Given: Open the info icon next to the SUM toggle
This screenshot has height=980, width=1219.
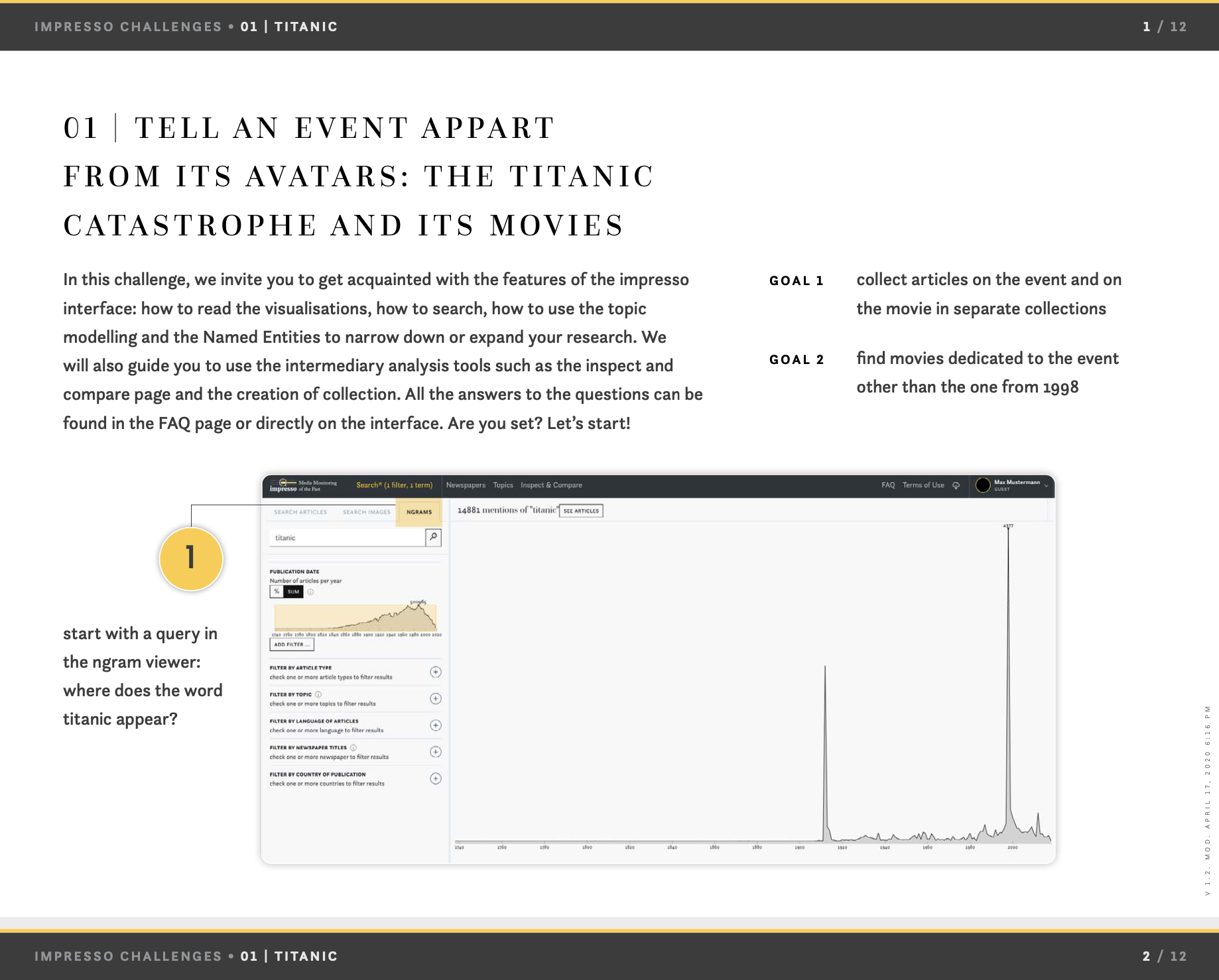Looking at the screenshot, I should pos(310,591).
